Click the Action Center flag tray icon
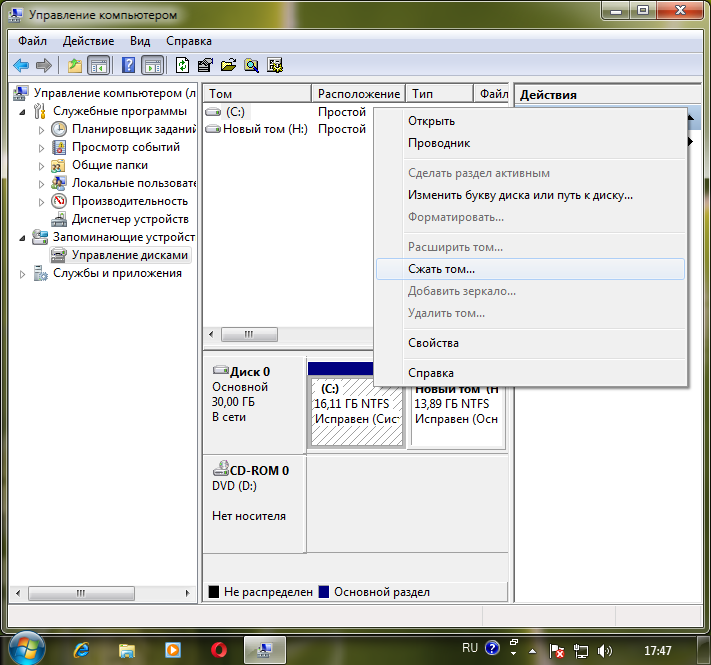The image size is (711, 665). coord(557,651)
